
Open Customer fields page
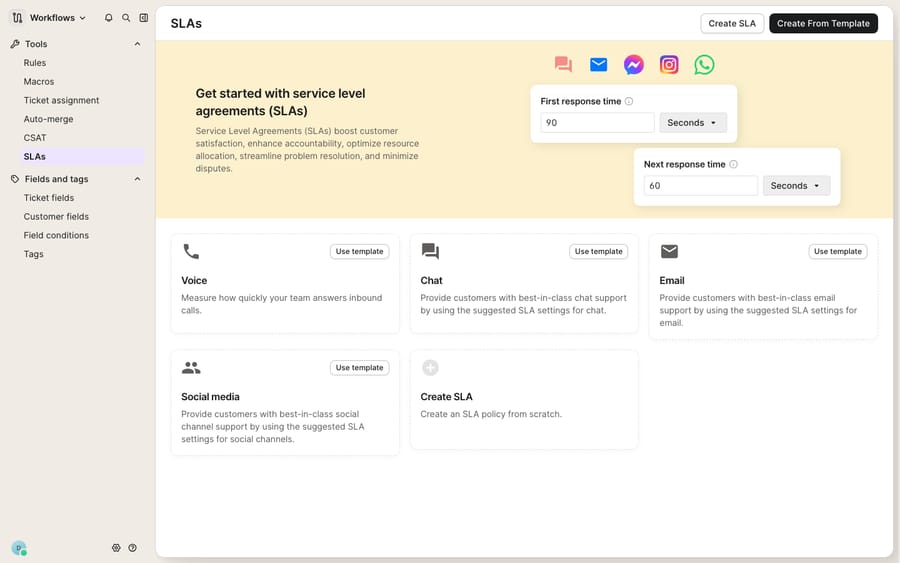[56, 216]
